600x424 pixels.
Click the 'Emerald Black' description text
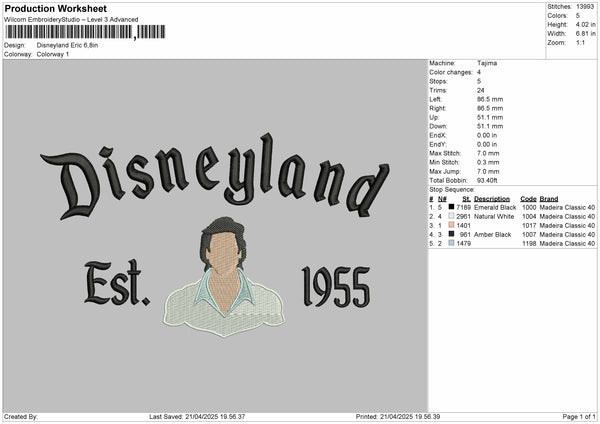coord(495,207)
